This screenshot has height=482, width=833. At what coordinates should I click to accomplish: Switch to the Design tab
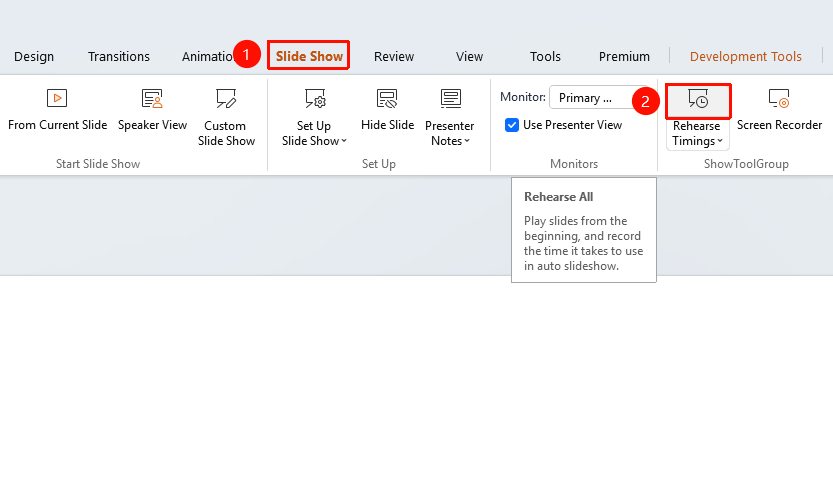tap(34, 56)
